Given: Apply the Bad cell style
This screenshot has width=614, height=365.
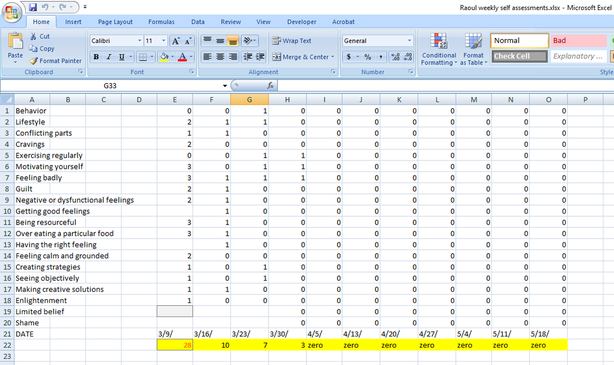Looking at the screenshot, I should [579, 40].
